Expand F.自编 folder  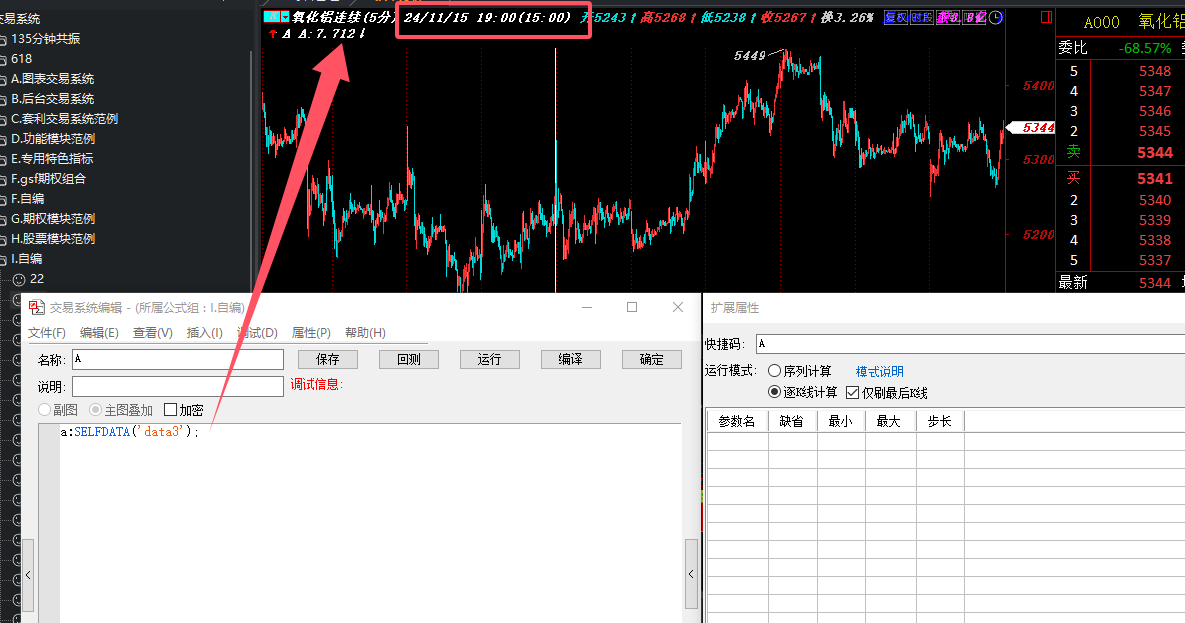point(27,199)
